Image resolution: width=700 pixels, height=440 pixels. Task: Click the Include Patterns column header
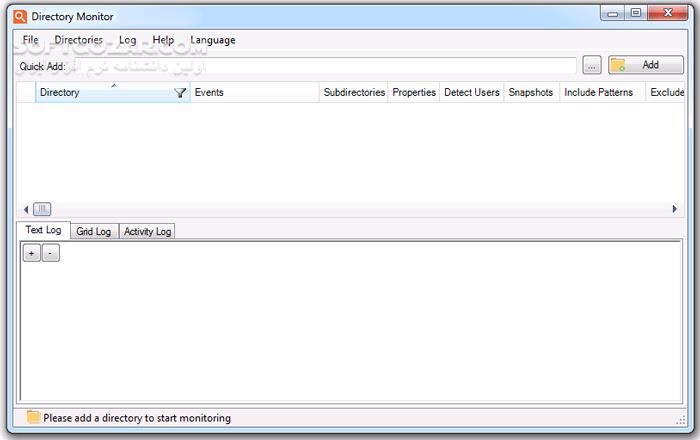pos(602,92)
